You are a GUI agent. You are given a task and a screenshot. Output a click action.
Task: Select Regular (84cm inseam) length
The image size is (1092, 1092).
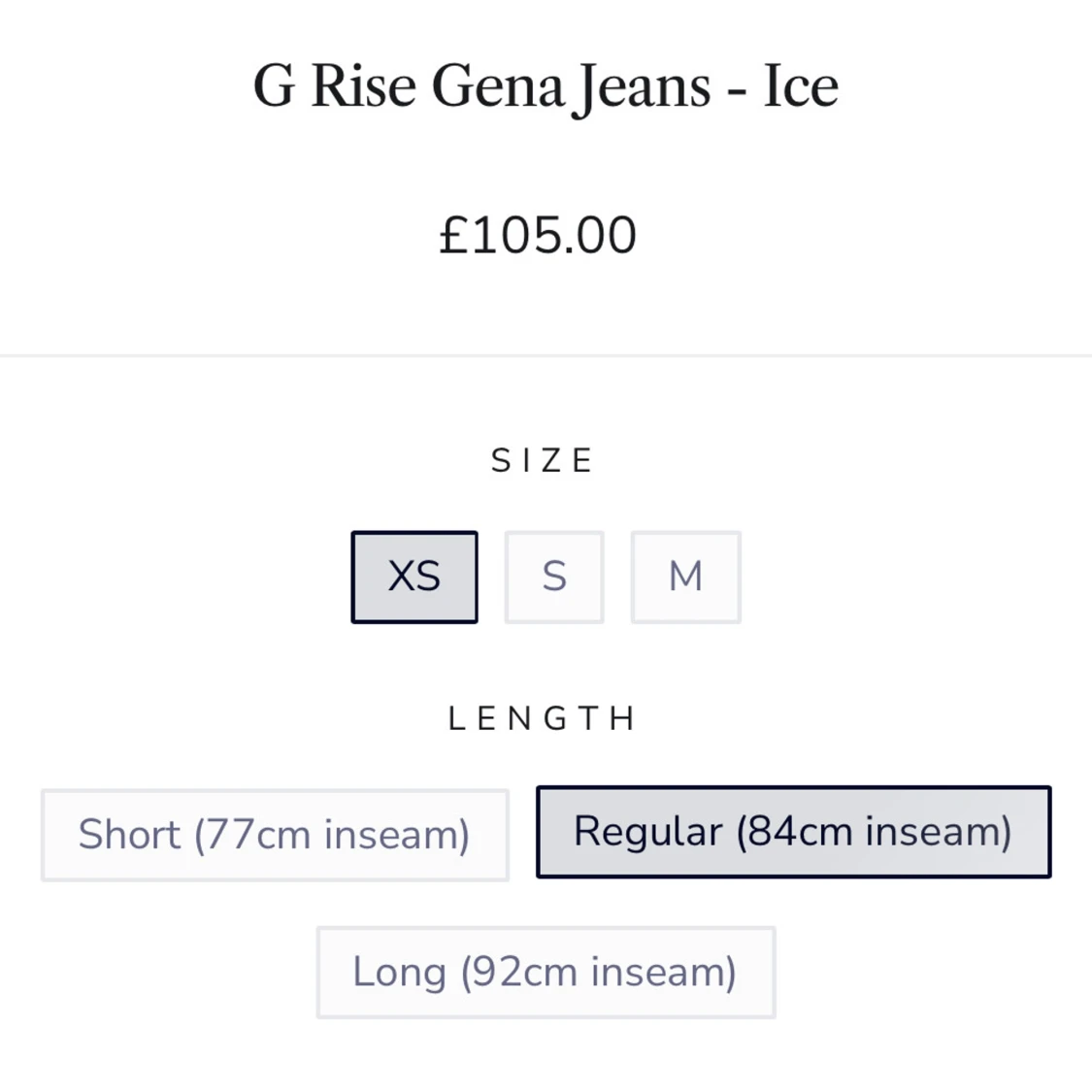(x=793, y=832)
